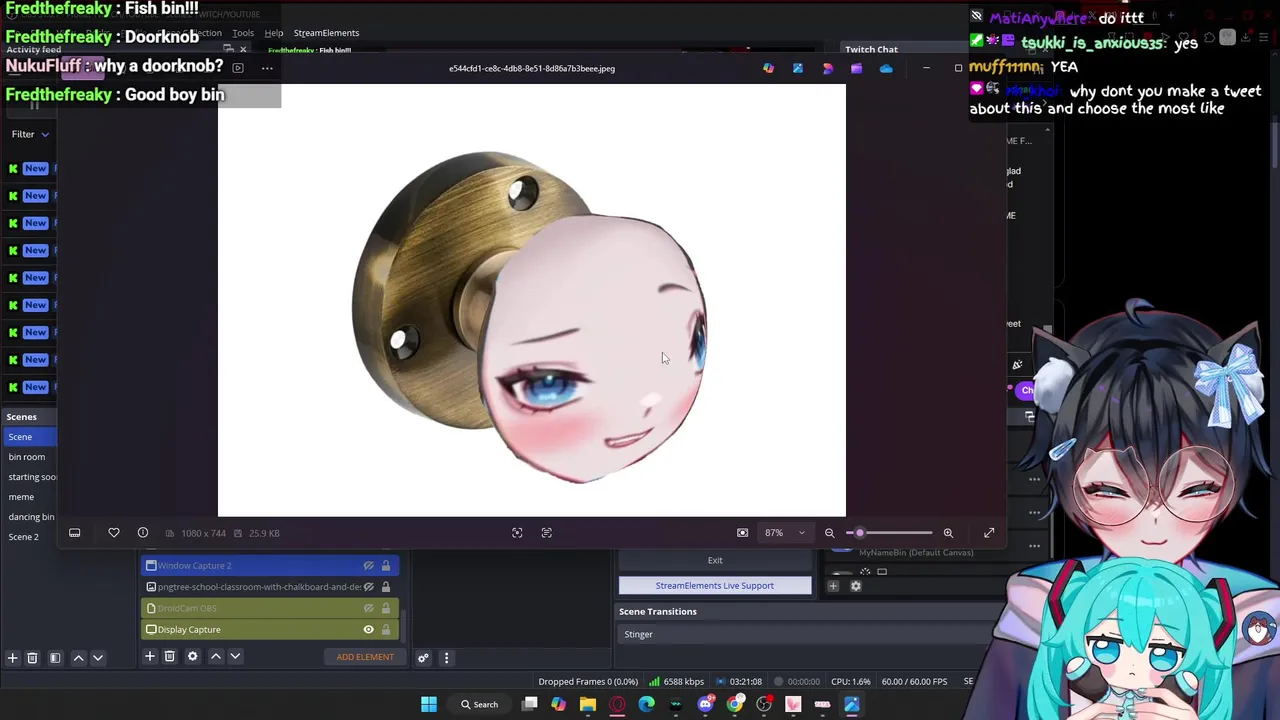This screenshot has height=720, width=1280.
Task: Click the taskbar Search box
Action: tap(480, 704)
